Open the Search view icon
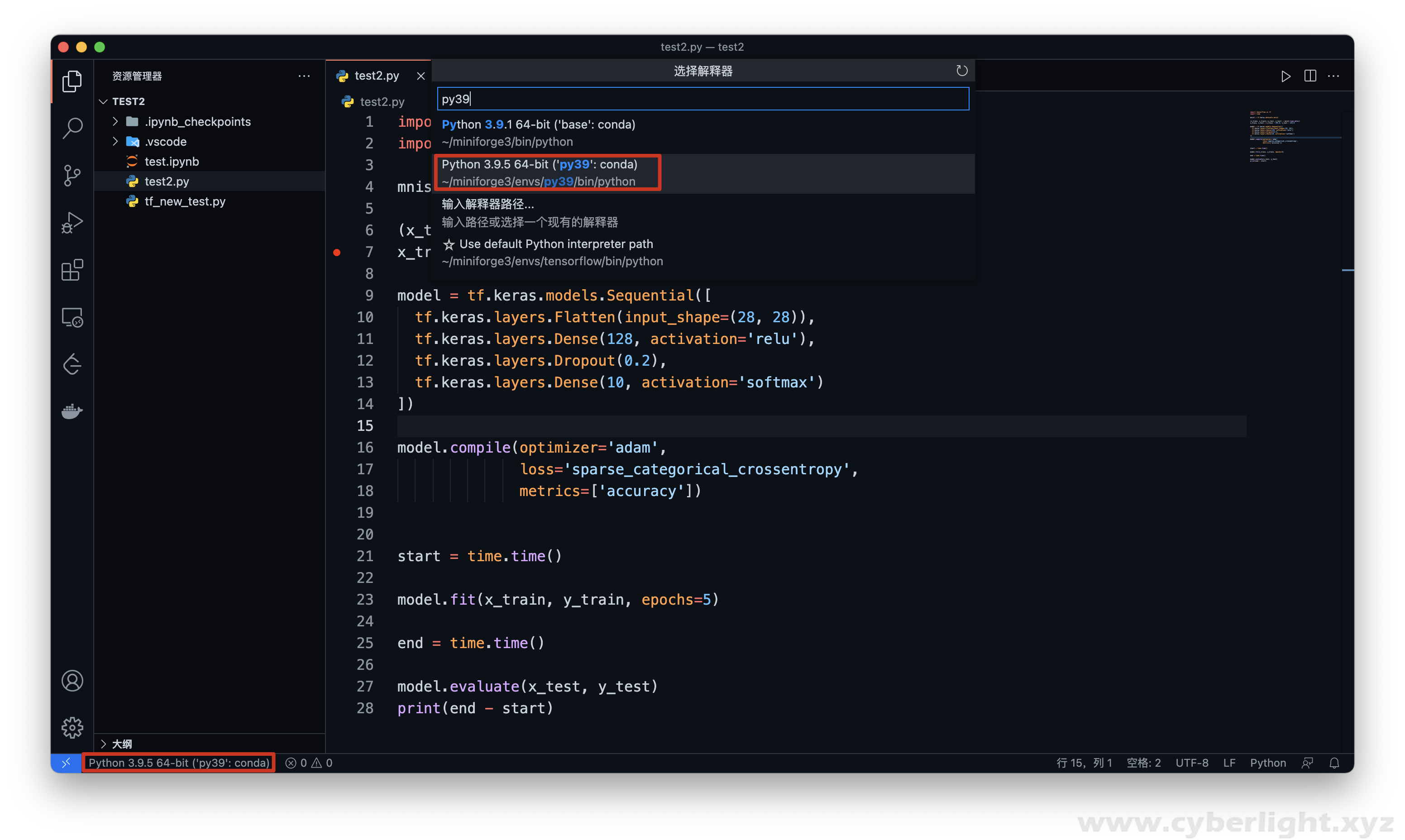This screenshot has width=1405, height=840. pyautogui.click(x=72, y=128)
